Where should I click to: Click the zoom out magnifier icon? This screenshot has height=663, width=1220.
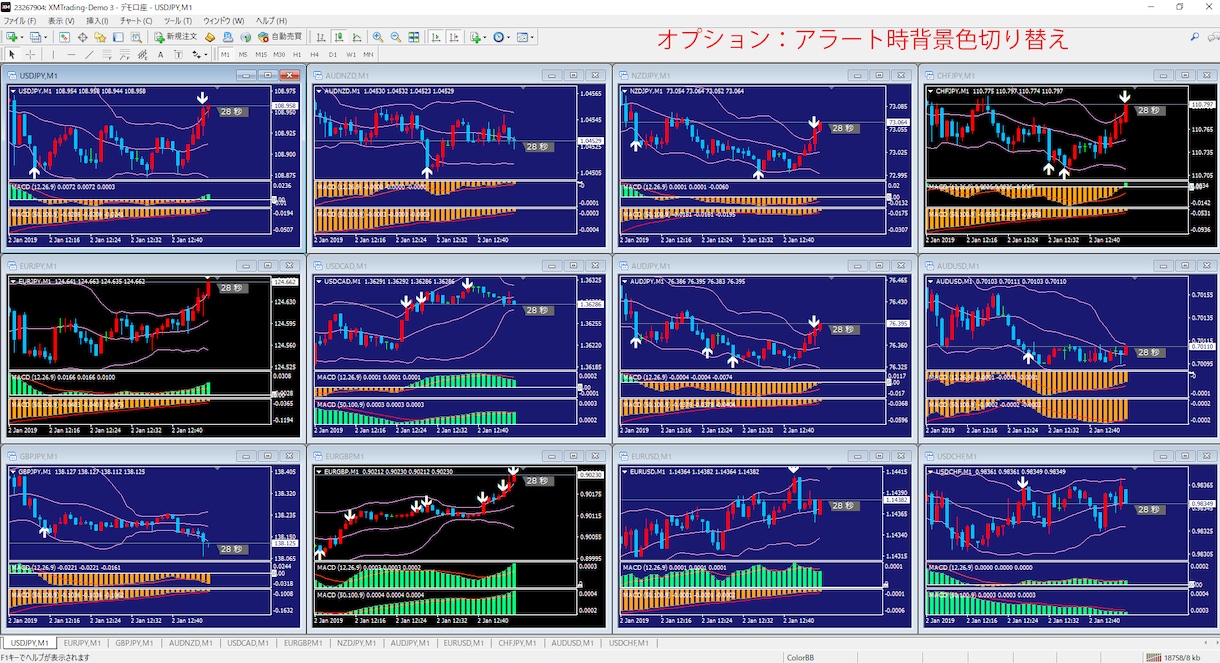point(396,37)
